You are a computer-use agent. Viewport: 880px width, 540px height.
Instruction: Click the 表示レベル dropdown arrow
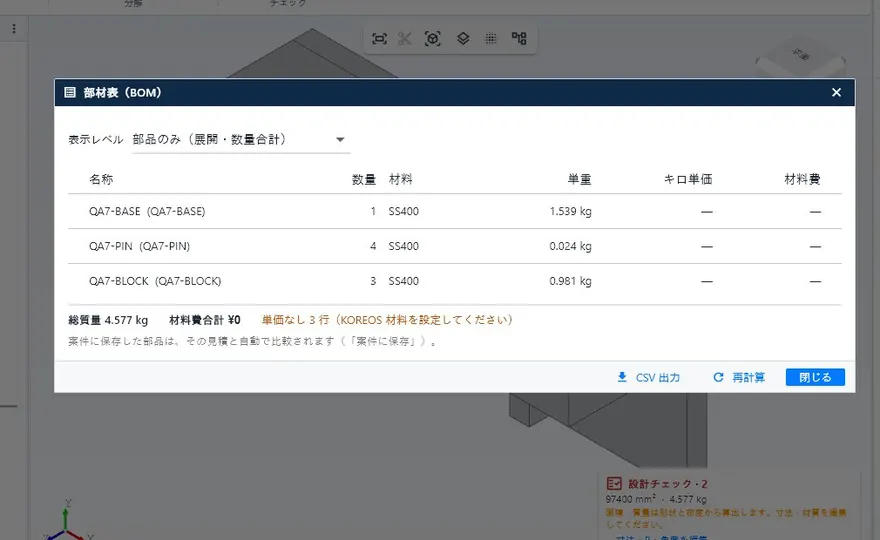tap(340, 140)
